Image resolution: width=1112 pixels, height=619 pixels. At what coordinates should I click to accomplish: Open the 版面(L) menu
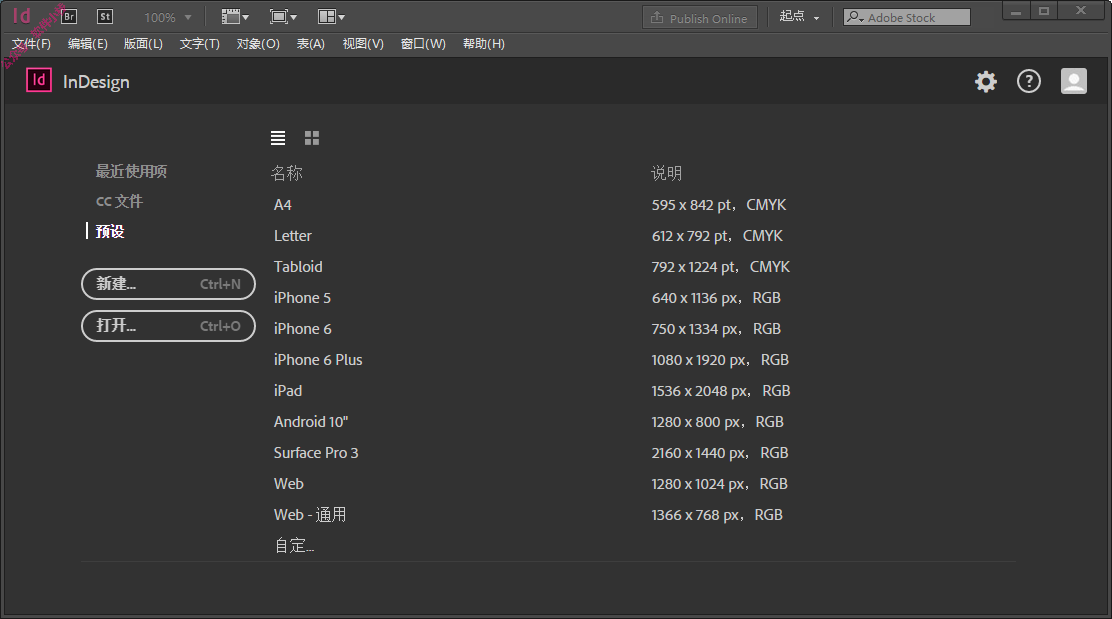tap(143, 44)
